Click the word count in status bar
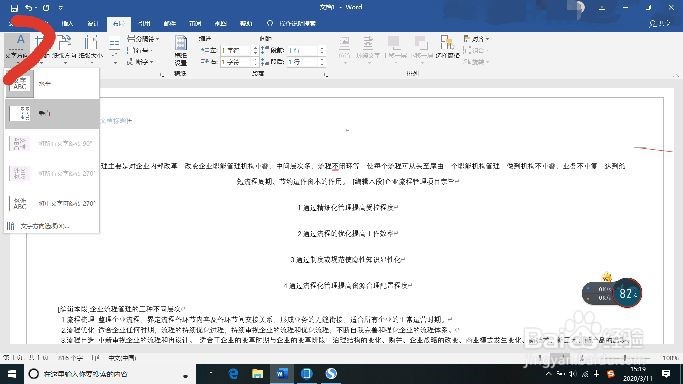Screen dimensions: 683x384 pos(70,358)
